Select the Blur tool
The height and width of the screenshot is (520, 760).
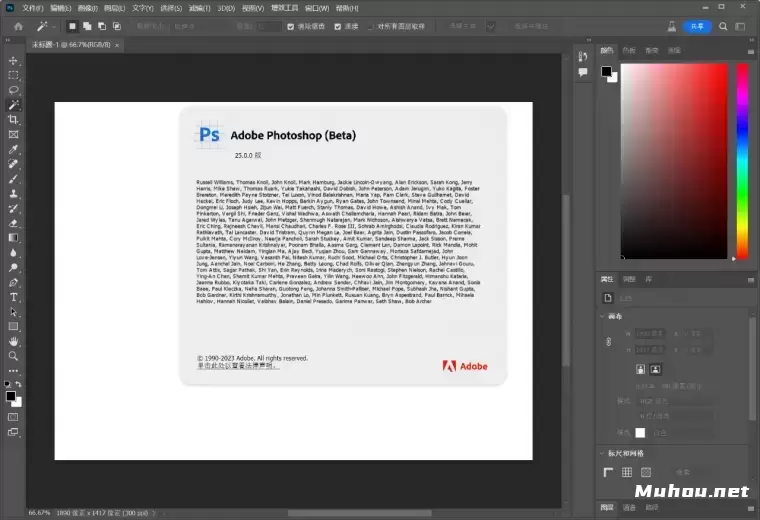pos(13,252)
